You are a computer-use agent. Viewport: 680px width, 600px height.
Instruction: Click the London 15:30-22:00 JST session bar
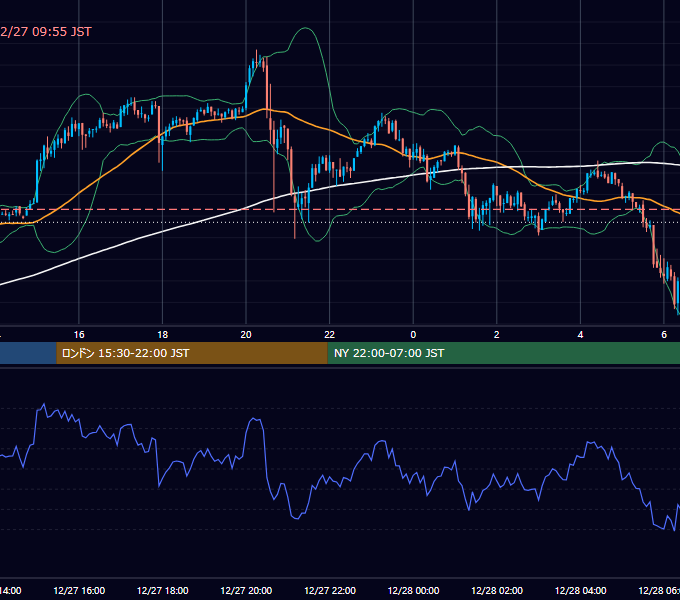pos(192,353)
